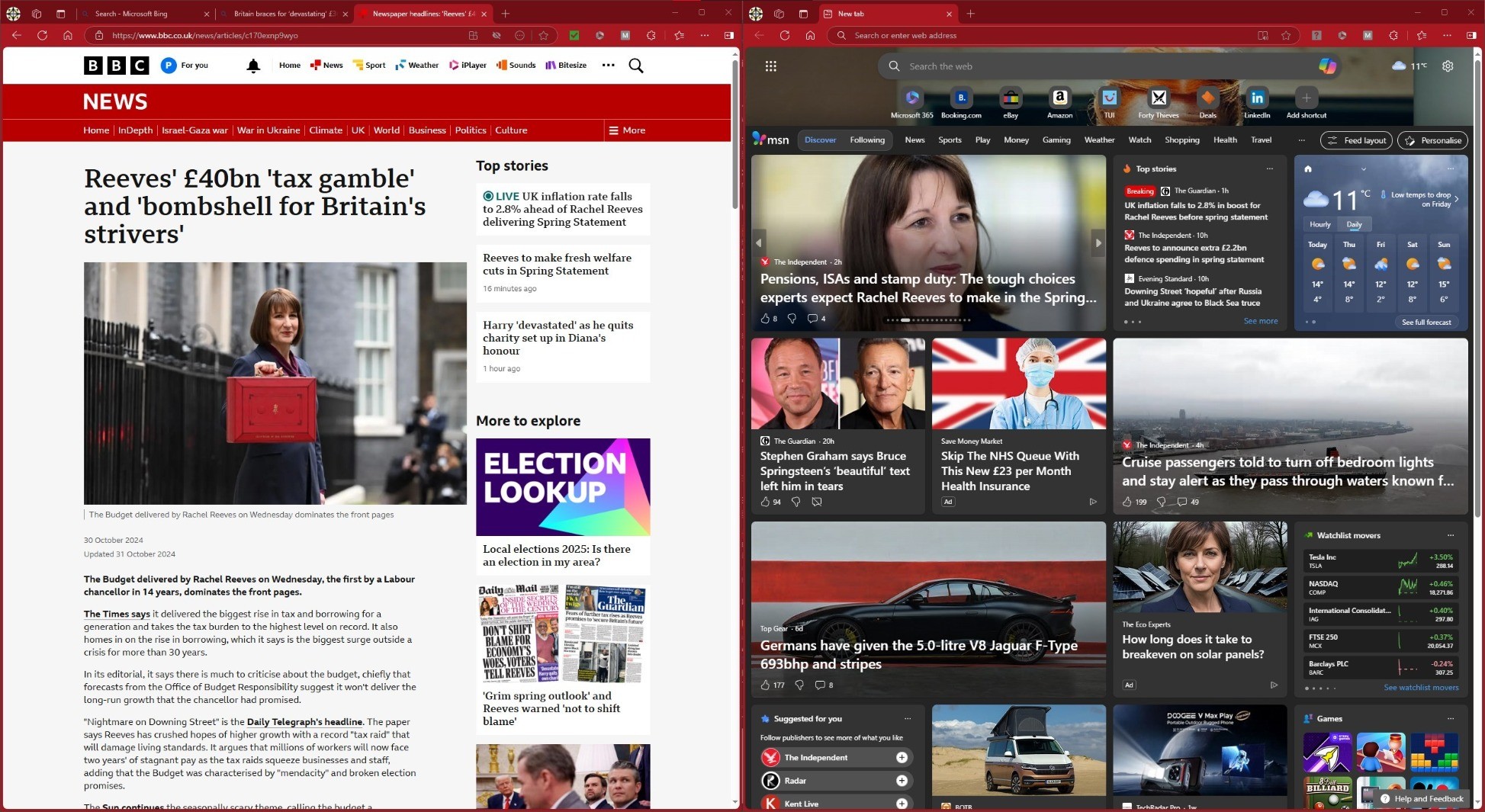Open the BBC search magnifier icon
Screen dimensions: 1485x812
(x=636, y=66)
